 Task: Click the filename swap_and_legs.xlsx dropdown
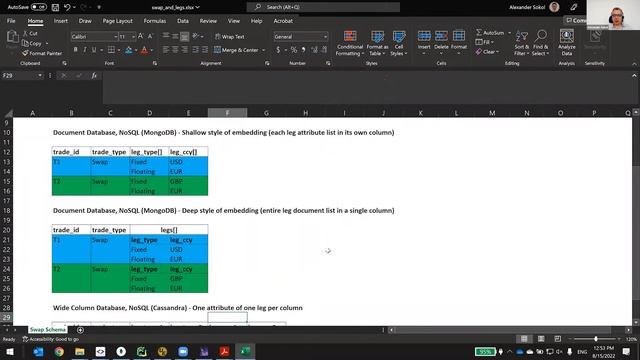(176, 7)
